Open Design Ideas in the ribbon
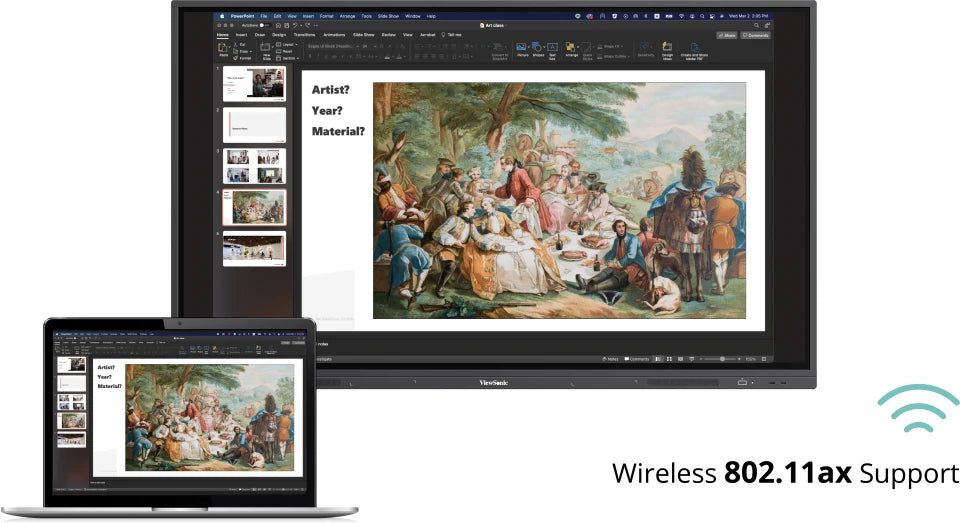960x523 pixels. 666,48
